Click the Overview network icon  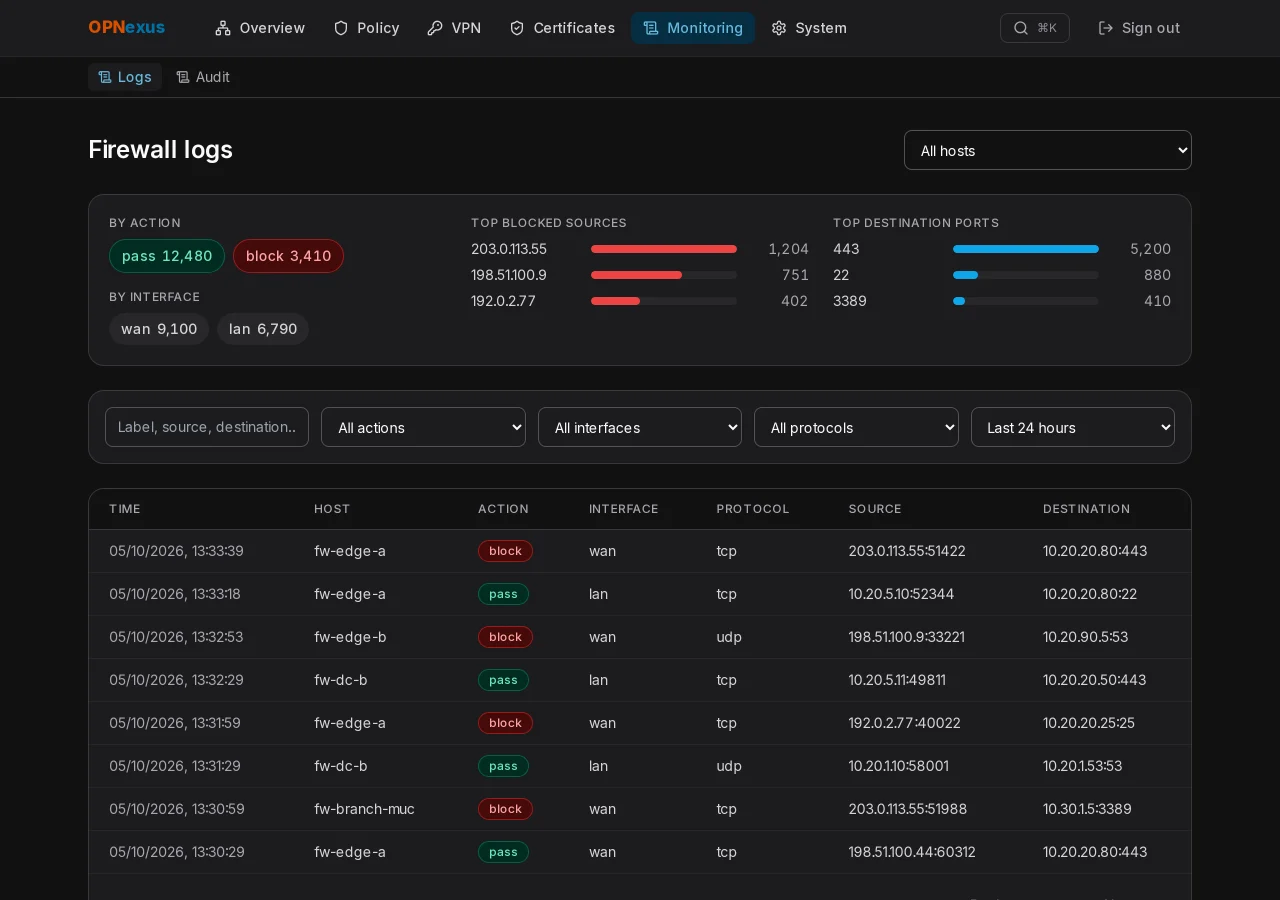click(223, 28)
